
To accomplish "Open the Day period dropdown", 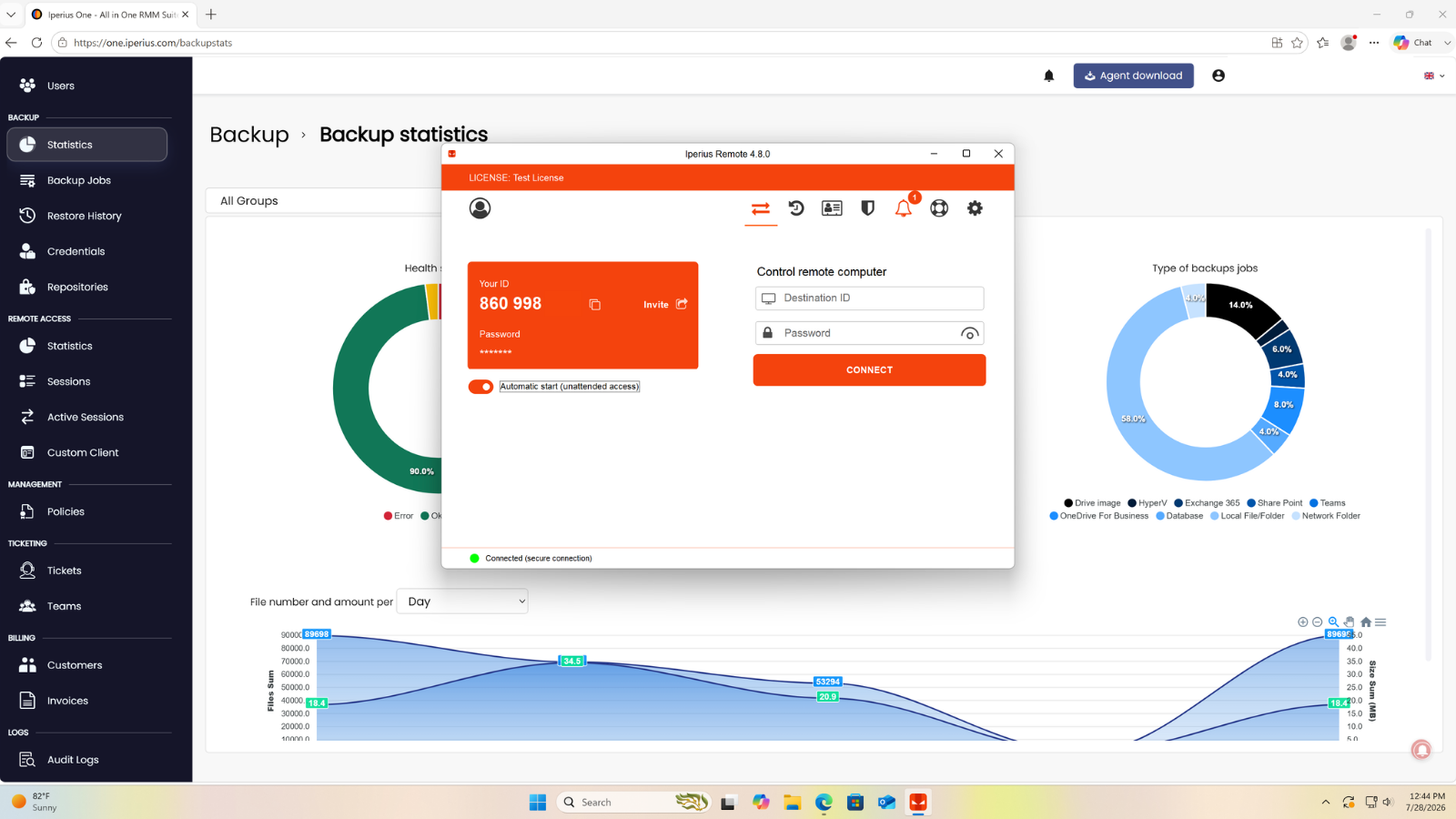I will (462, 602).
